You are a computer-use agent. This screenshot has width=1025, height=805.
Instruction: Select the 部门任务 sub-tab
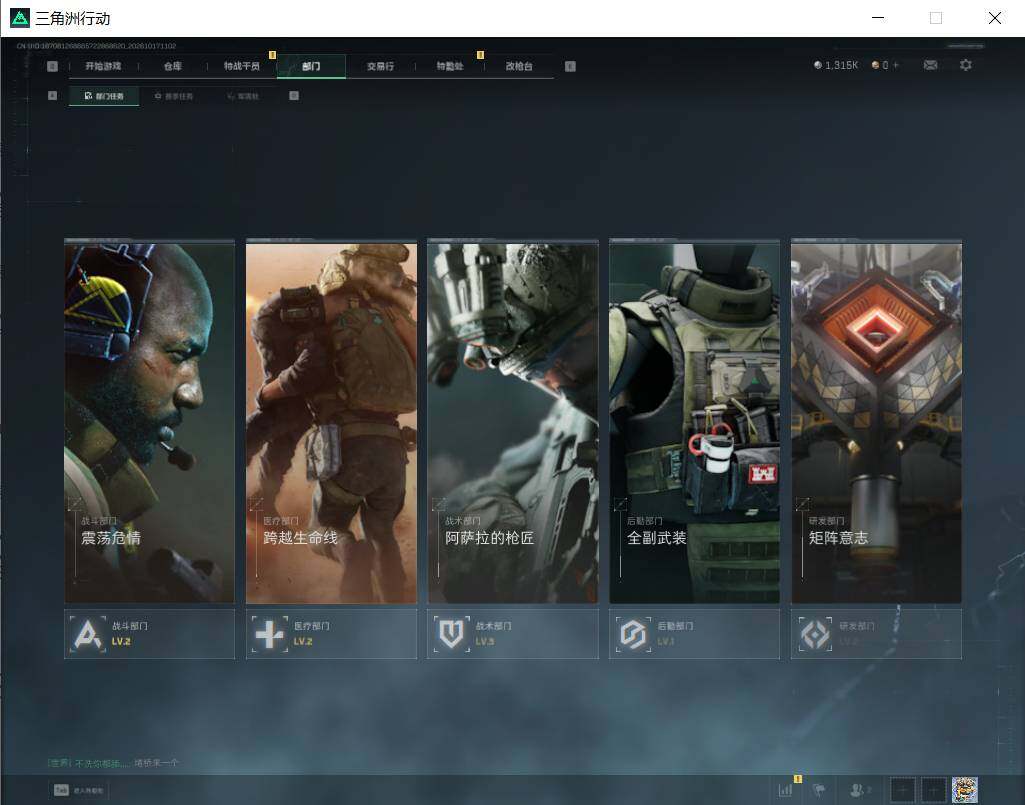(x=104, y=96)
